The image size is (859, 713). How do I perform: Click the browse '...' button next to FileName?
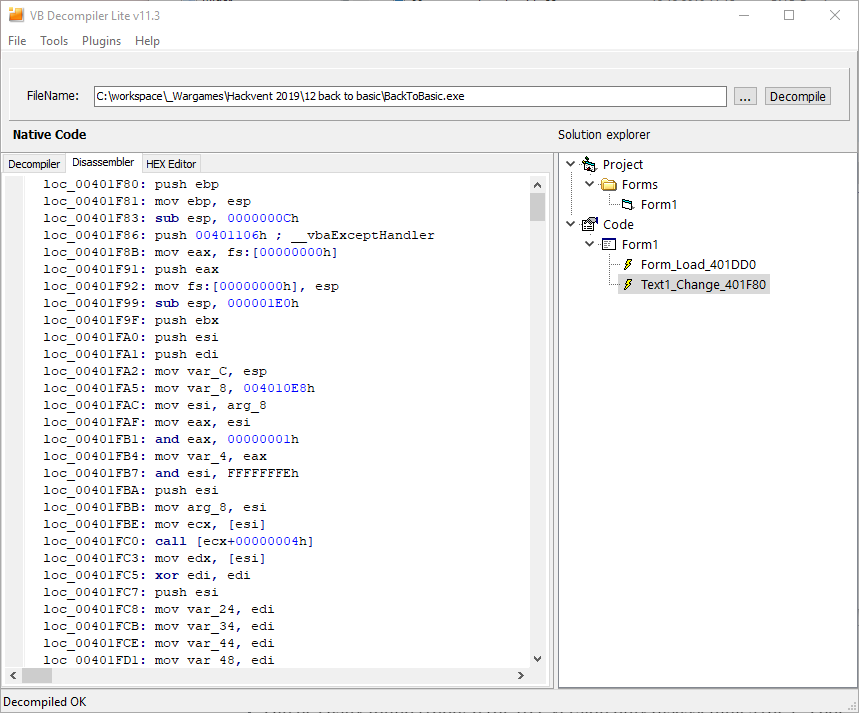(745, 96)
